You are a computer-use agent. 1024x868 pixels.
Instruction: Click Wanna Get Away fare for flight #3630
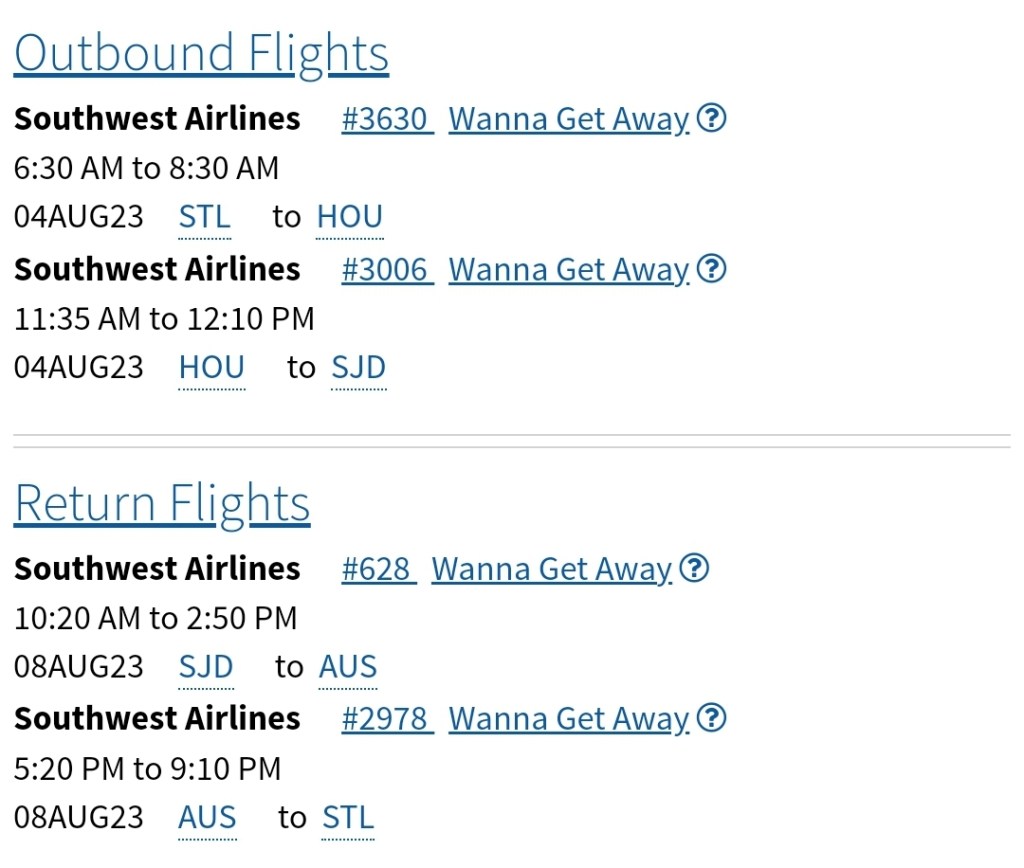[569, 120]
